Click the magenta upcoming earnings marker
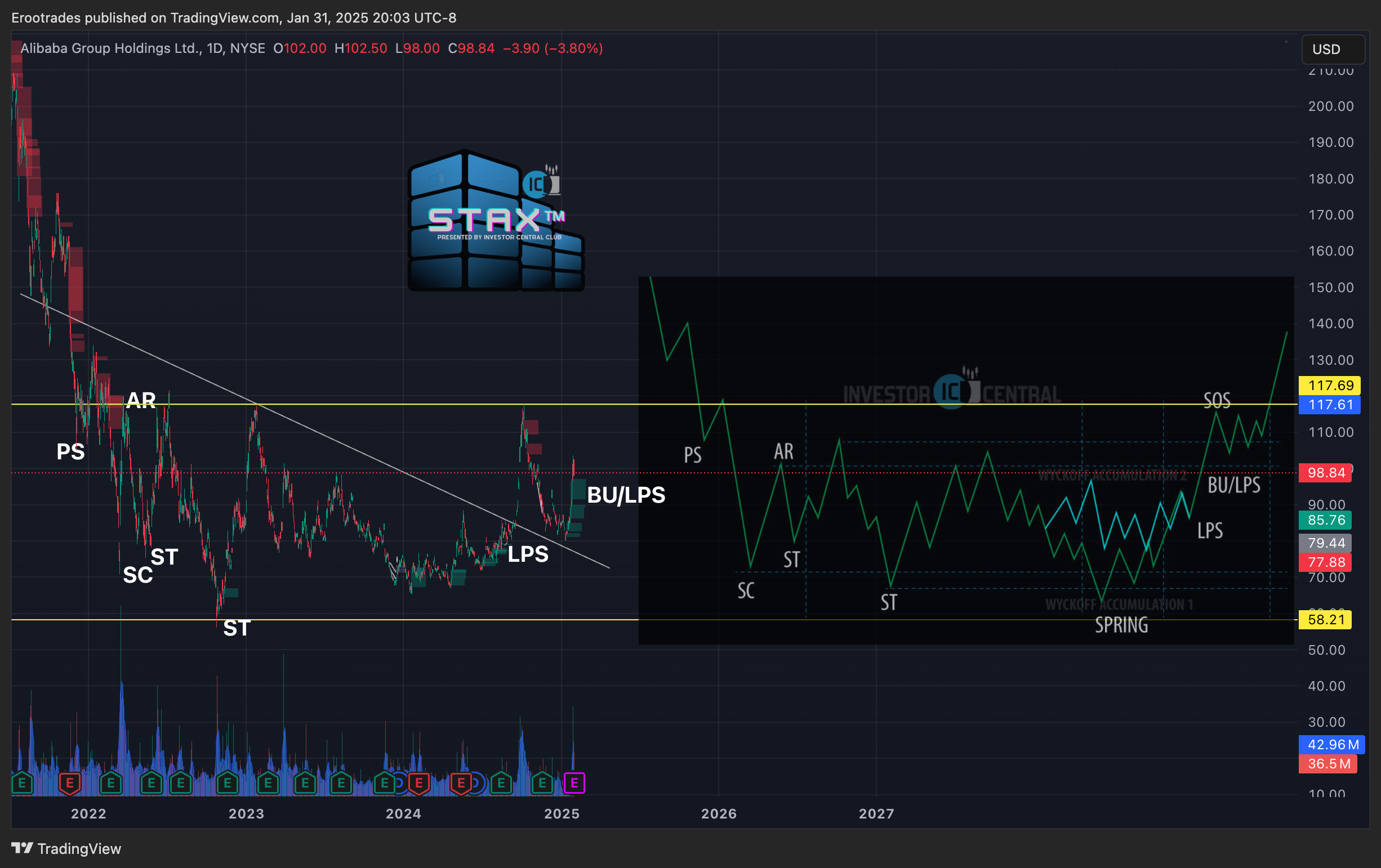This screenshot has width=1381, height=868. click(x=574, y=782)
